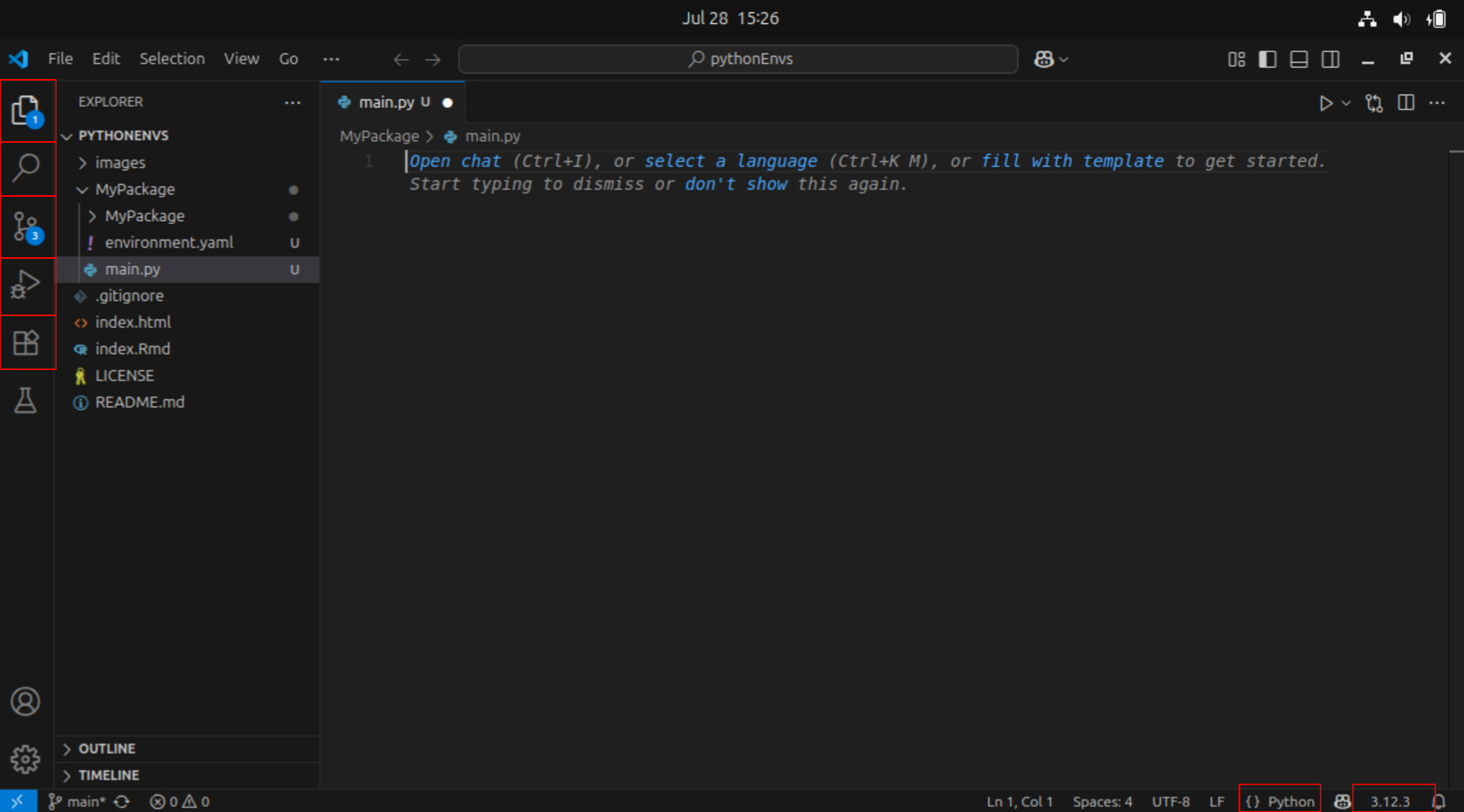Go forward with the right arrow
Image resolution: width=1464 pixels, height=812 pixels.
(433, 60)
